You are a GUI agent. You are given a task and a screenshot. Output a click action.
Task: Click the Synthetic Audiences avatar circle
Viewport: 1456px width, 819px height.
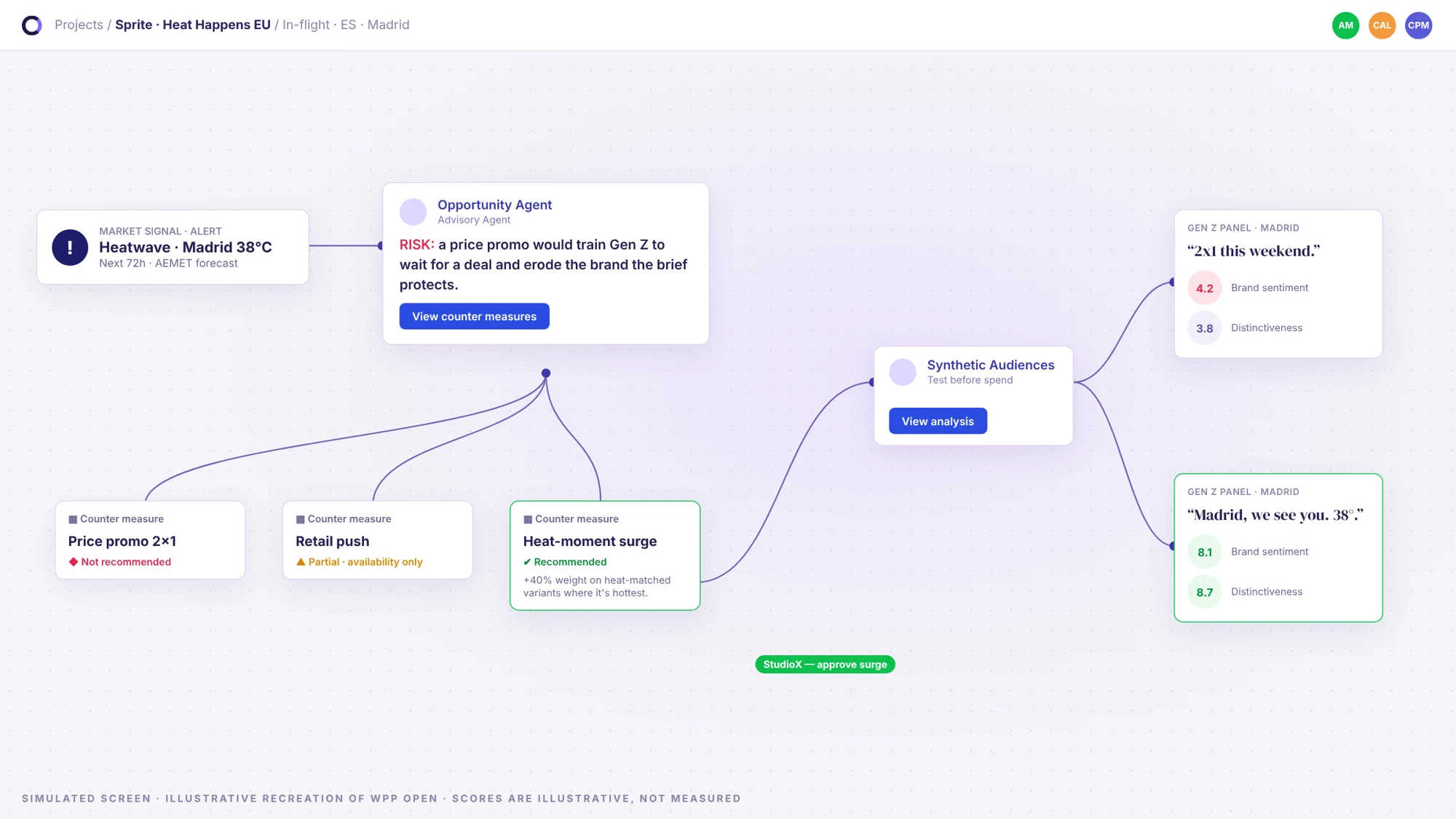pos(903,372)
